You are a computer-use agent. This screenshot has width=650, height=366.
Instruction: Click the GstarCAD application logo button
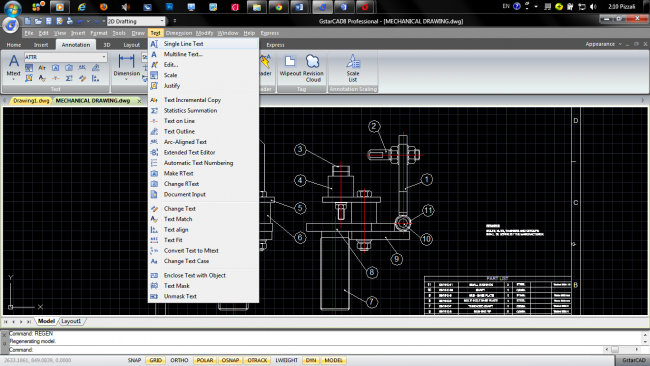(x=11, y=24)
